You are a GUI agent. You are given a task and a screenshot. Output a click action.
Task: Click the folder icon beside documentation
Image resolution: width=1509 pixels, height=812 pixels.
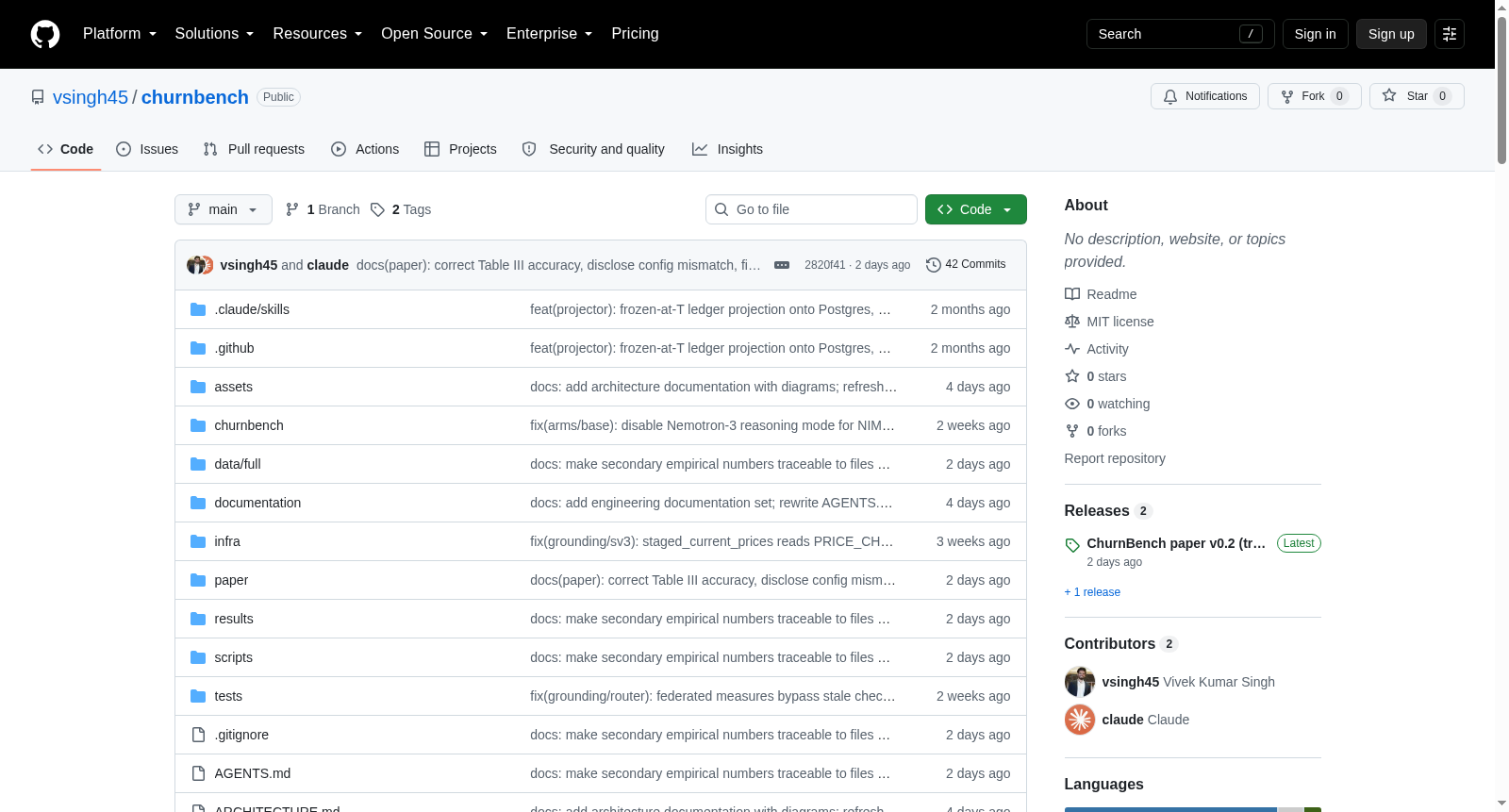(198, 503)
